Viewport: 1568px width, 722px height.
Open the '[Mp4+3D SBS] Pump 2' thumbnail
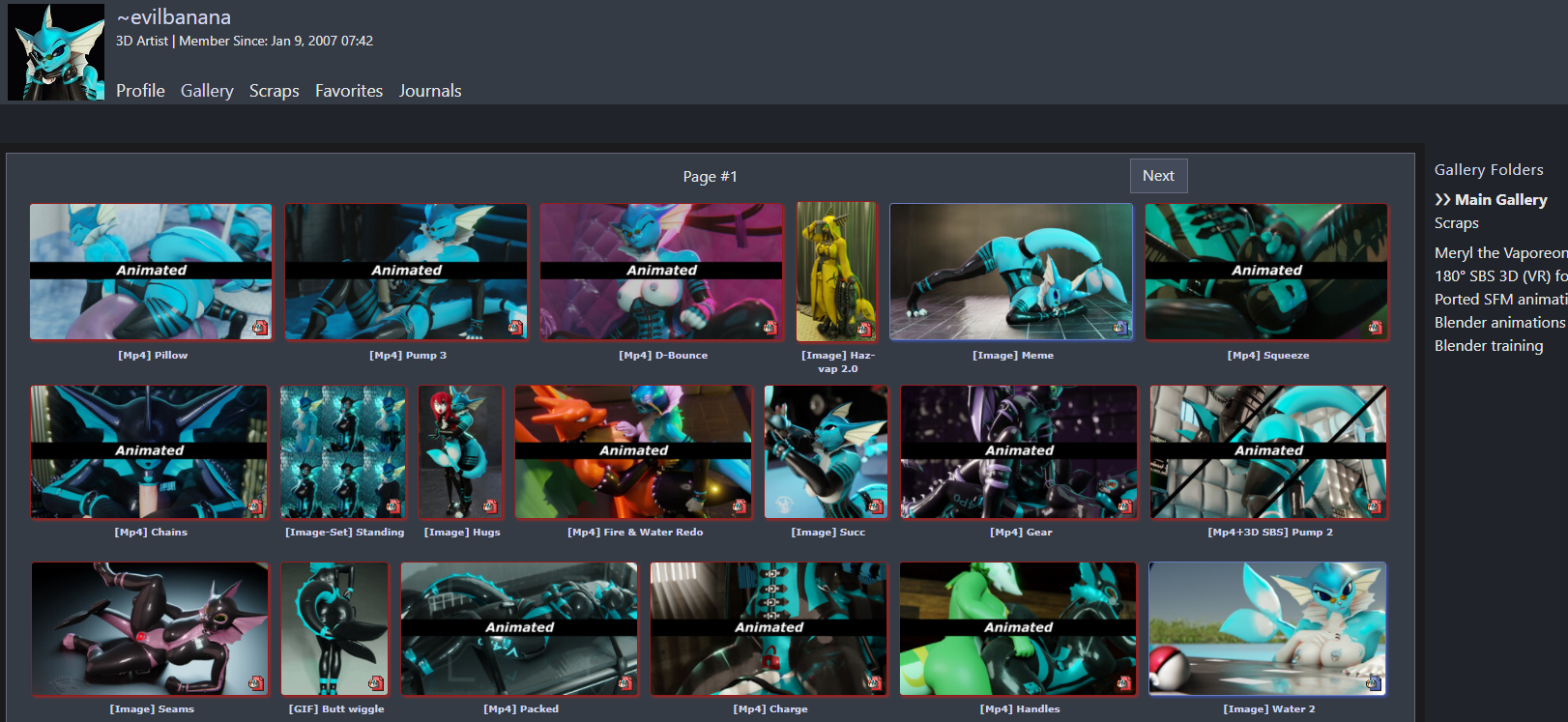point(1268,452)
